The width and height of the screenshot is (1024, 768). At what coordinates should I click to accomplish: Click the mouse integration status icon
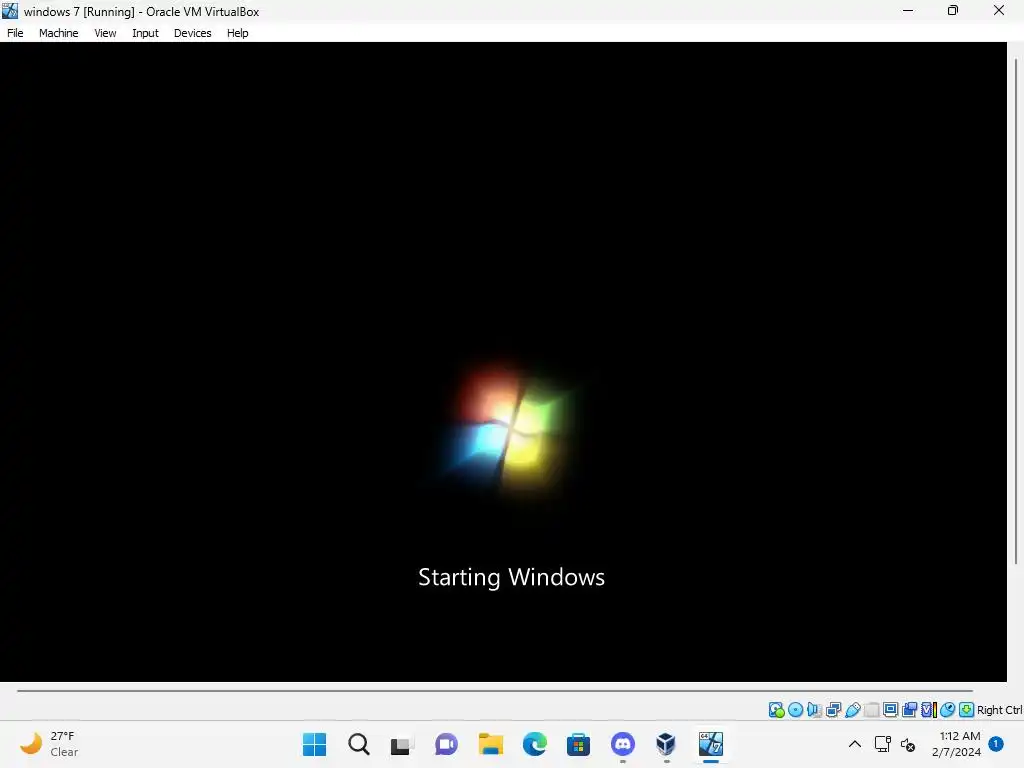click(x=948, y=710)
